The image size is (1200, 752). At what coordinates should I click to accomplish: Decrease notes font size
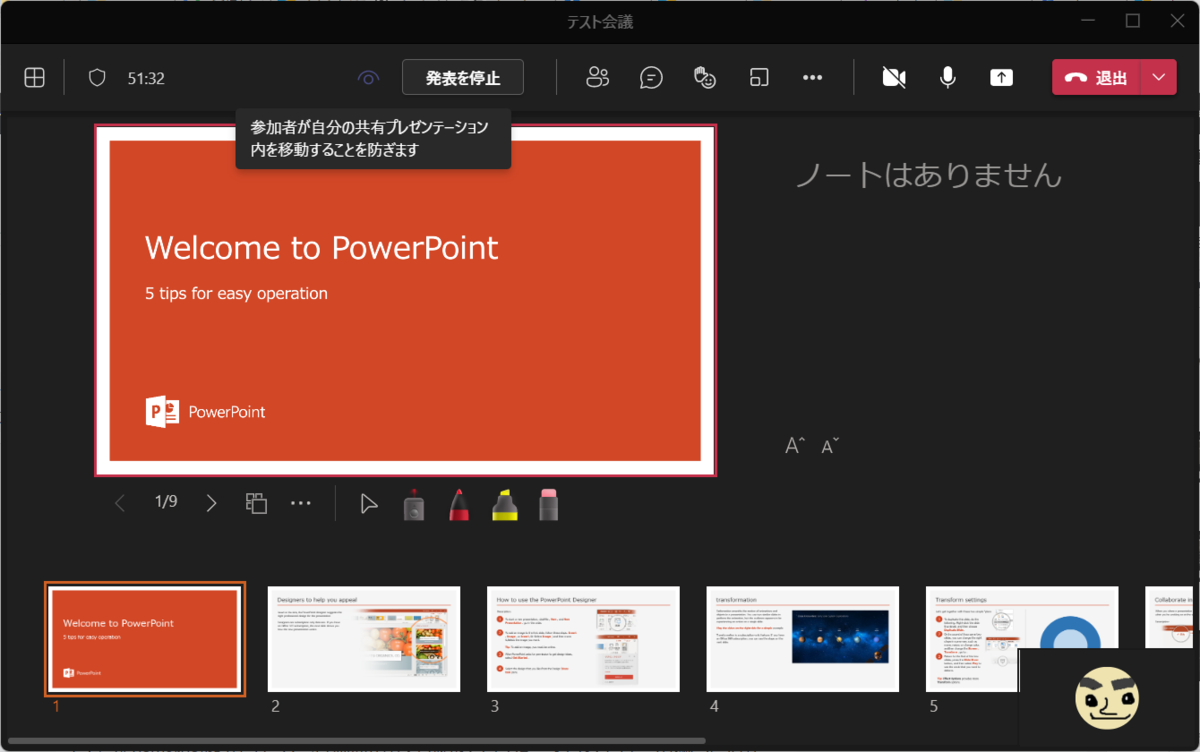click(x=830, y=446)
